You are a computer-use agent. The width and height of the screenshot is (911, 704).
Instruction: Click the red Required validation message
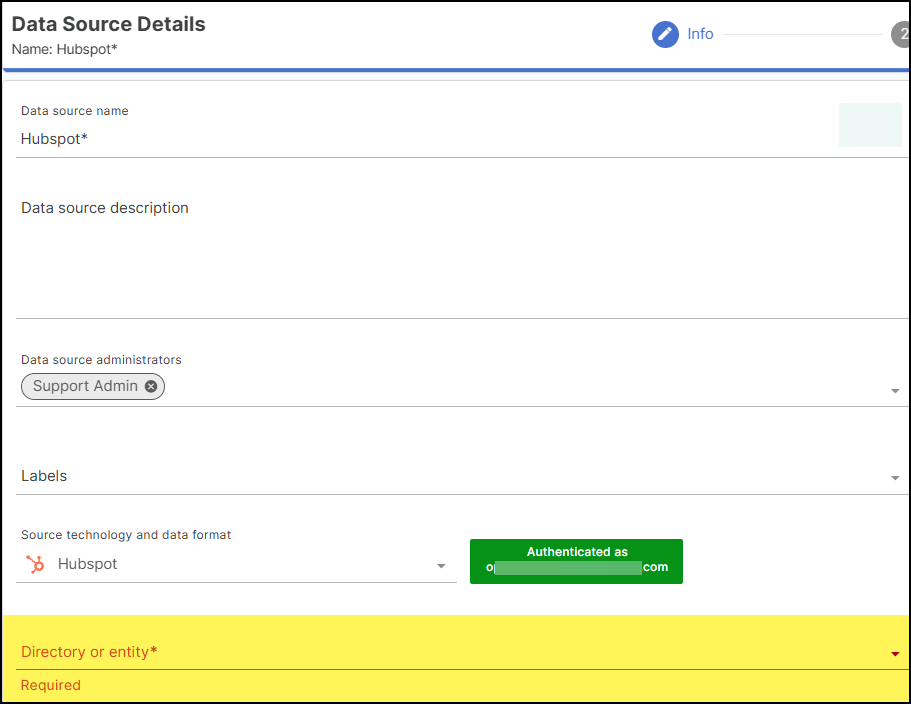[x=51, y=686]
